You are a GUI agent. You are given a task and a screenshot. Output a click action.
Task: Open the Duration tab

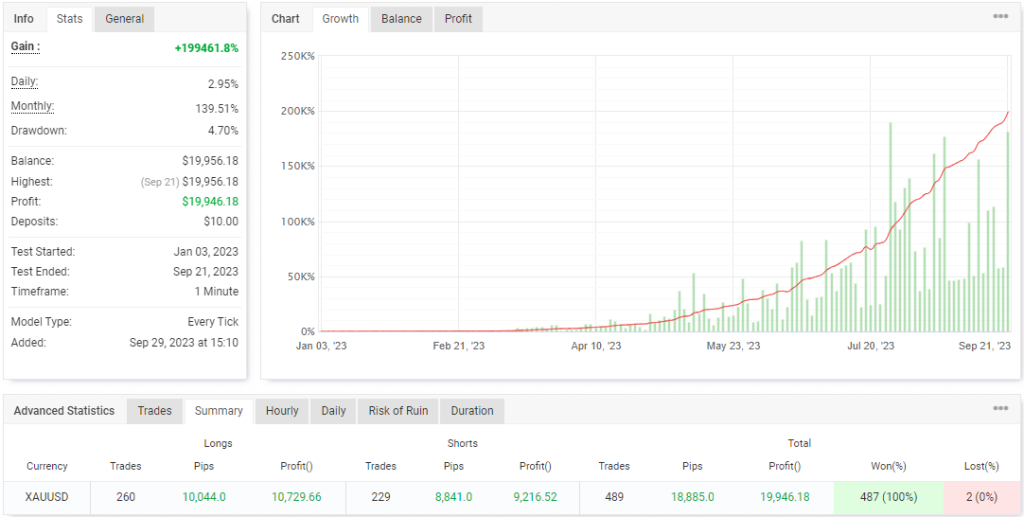click(x=471, y=411)
